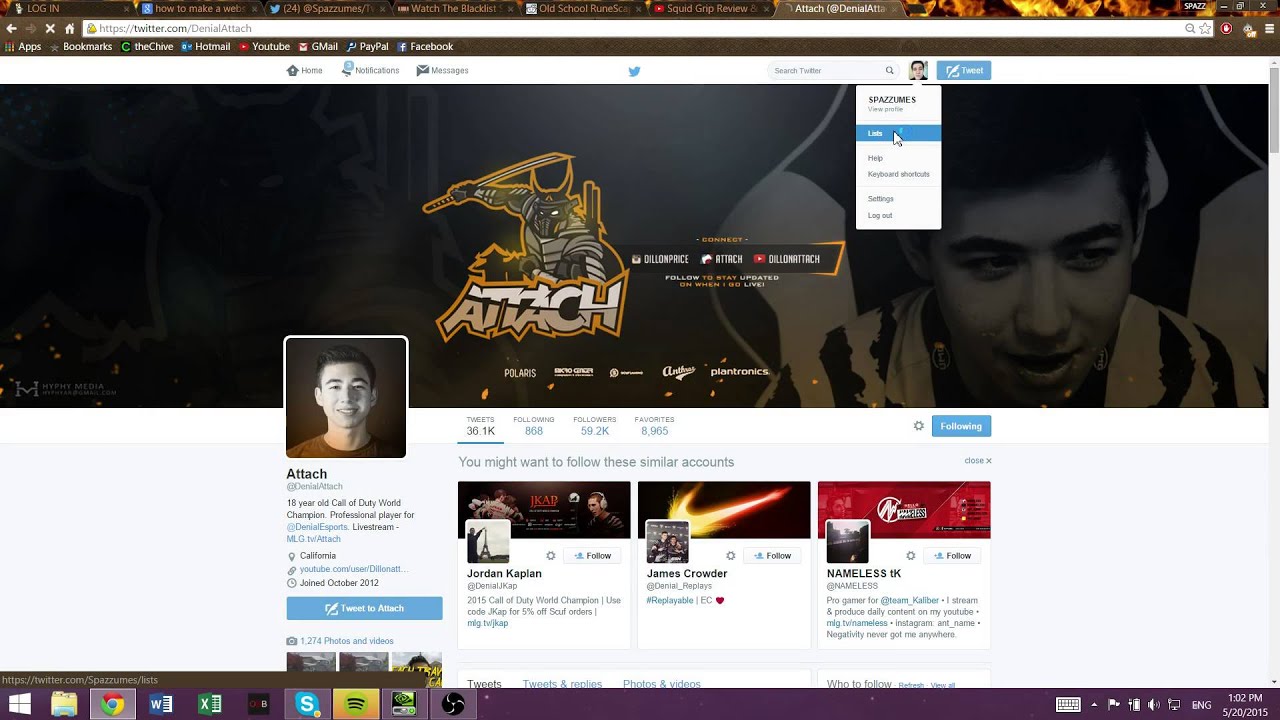
Task: Follow Jordan Kaplan
Action: tap(591, 556)
